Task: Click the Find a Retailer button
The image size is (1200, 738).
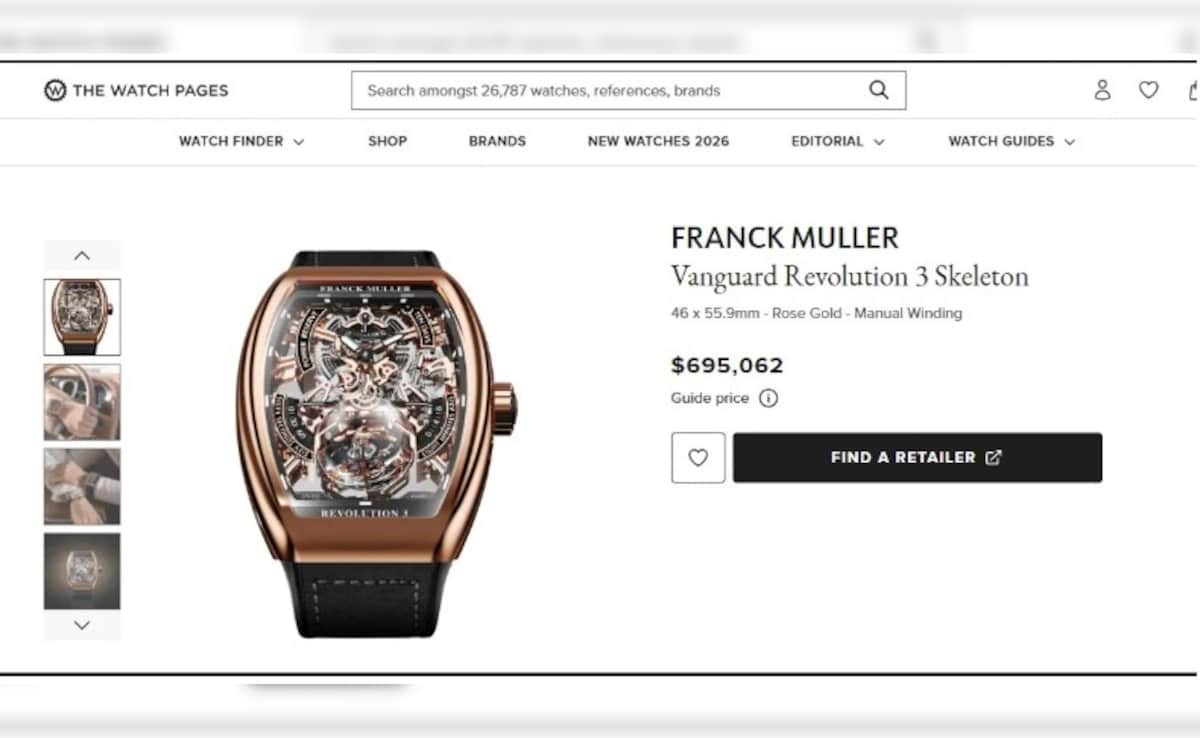Action: click(x=917, y=457)
